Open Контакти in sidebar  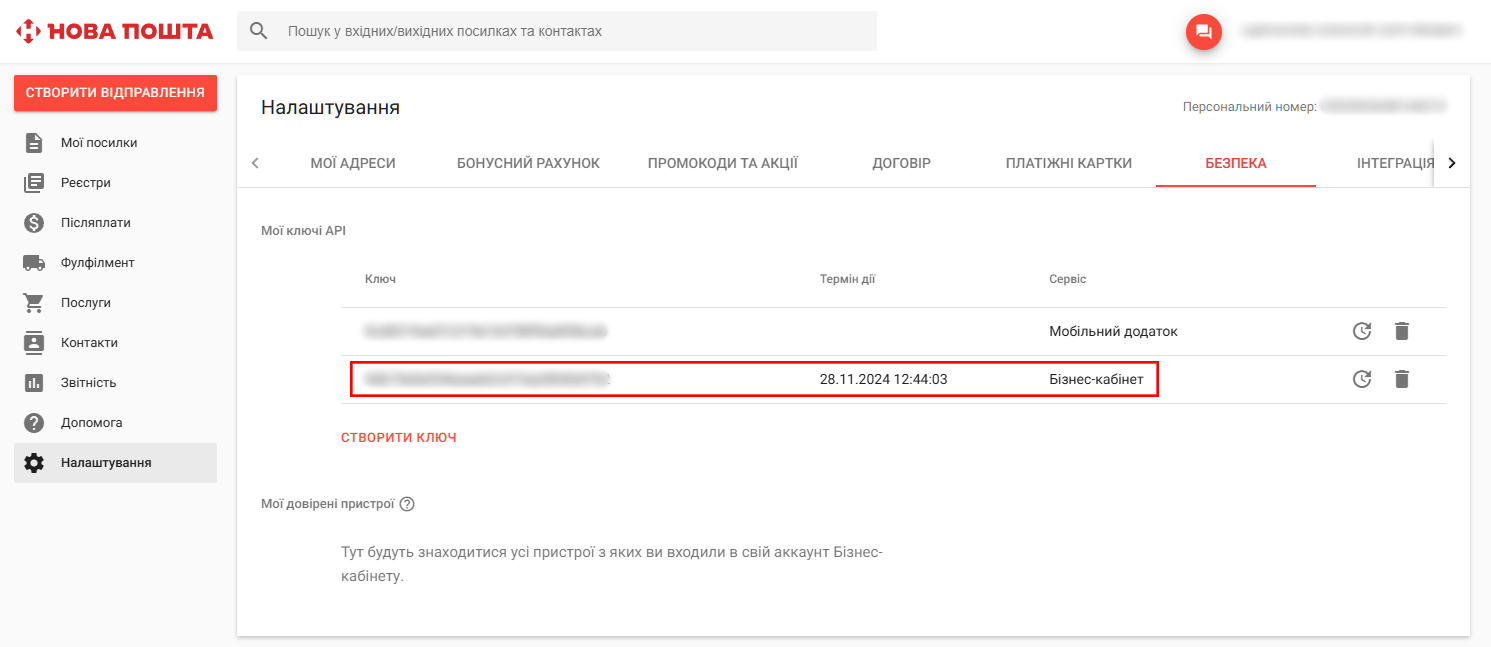click(x=115, y=343)
